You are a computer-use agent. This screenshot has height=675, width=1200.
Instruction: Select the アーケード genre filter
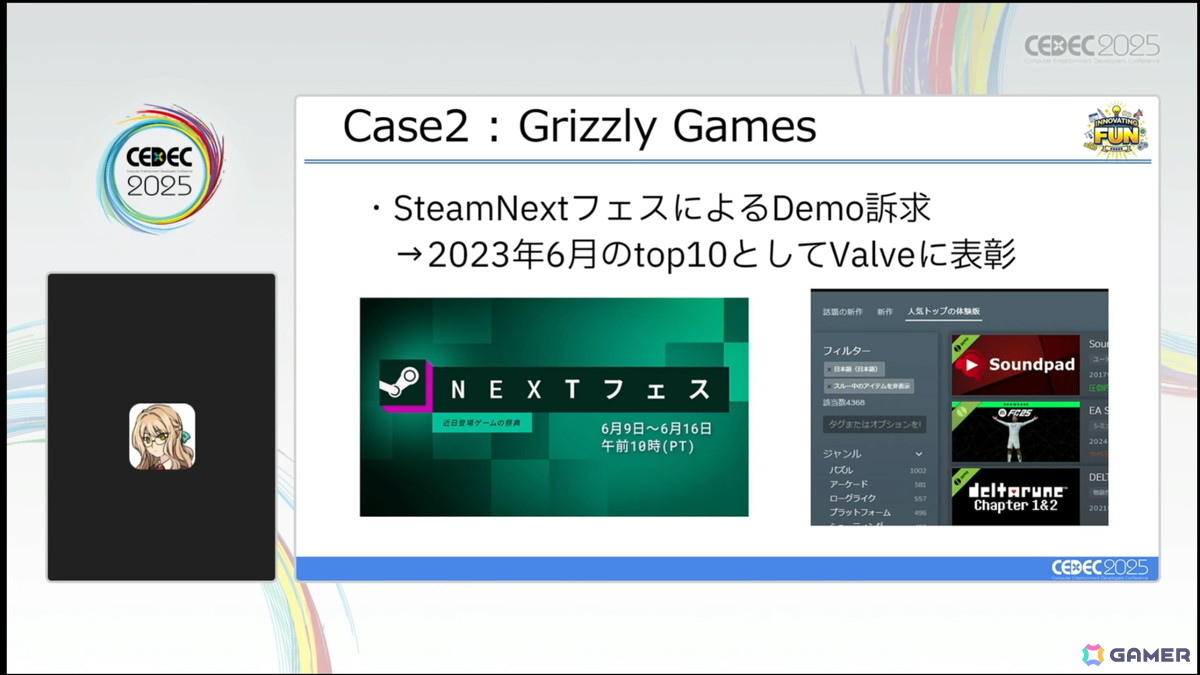848,484
